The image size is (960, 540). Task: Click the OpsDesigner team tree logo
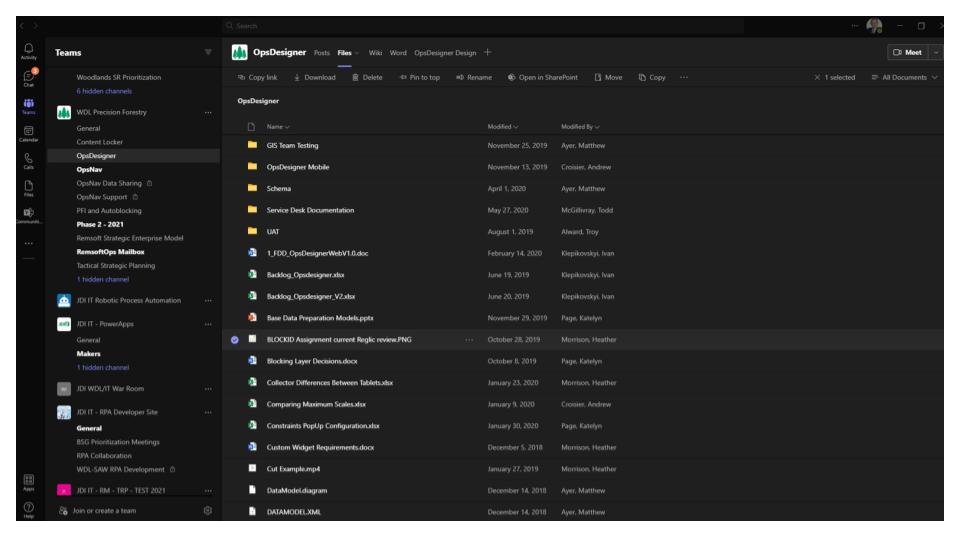[239, 53]
